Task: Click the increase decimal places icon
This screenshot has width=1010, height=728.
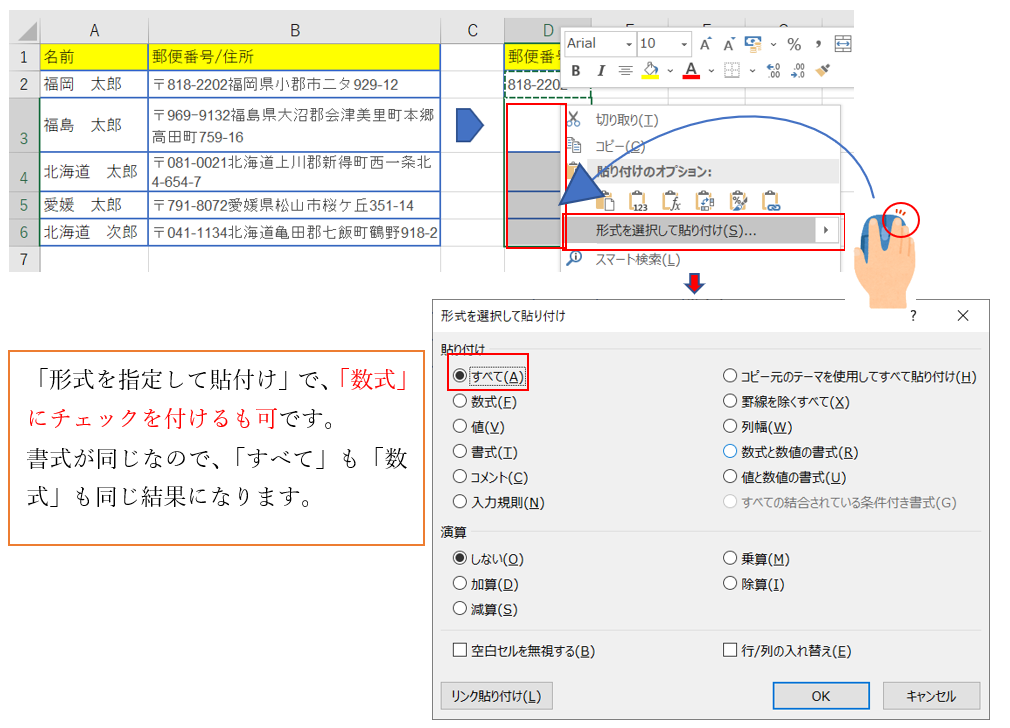Action: 773,71
